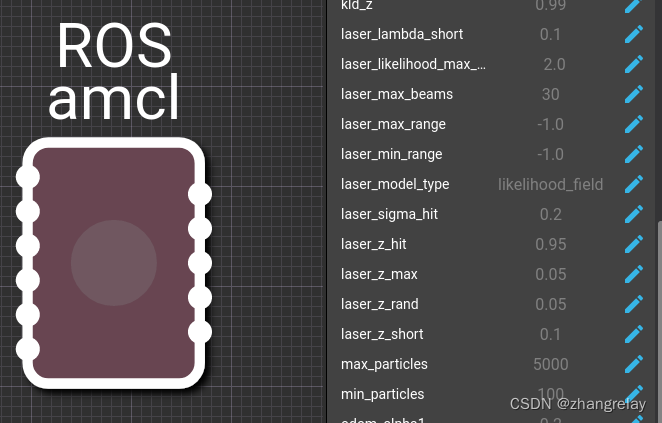Open the editor for laser_max_range via pencil
Viewport: 662px width, 423px height.
point(634,124)
